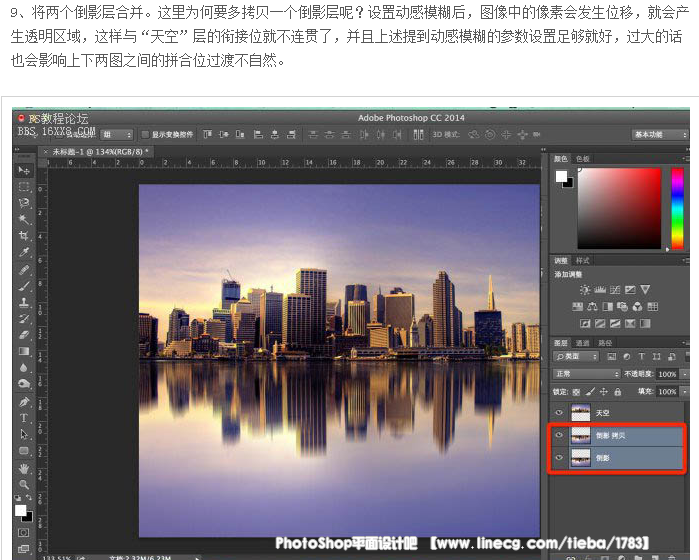Select the Eyedropper tool
Viewport: 699px width, 560px height.
pos(24,252)
